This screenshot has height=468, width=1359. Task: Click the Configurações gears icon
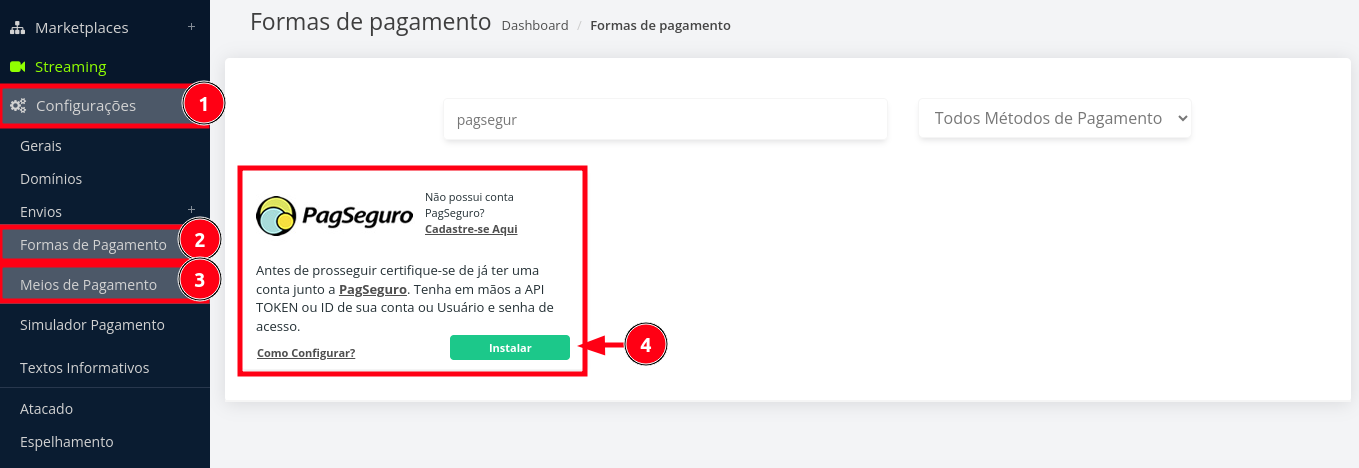pyautogui.click(x=18, y=105)
